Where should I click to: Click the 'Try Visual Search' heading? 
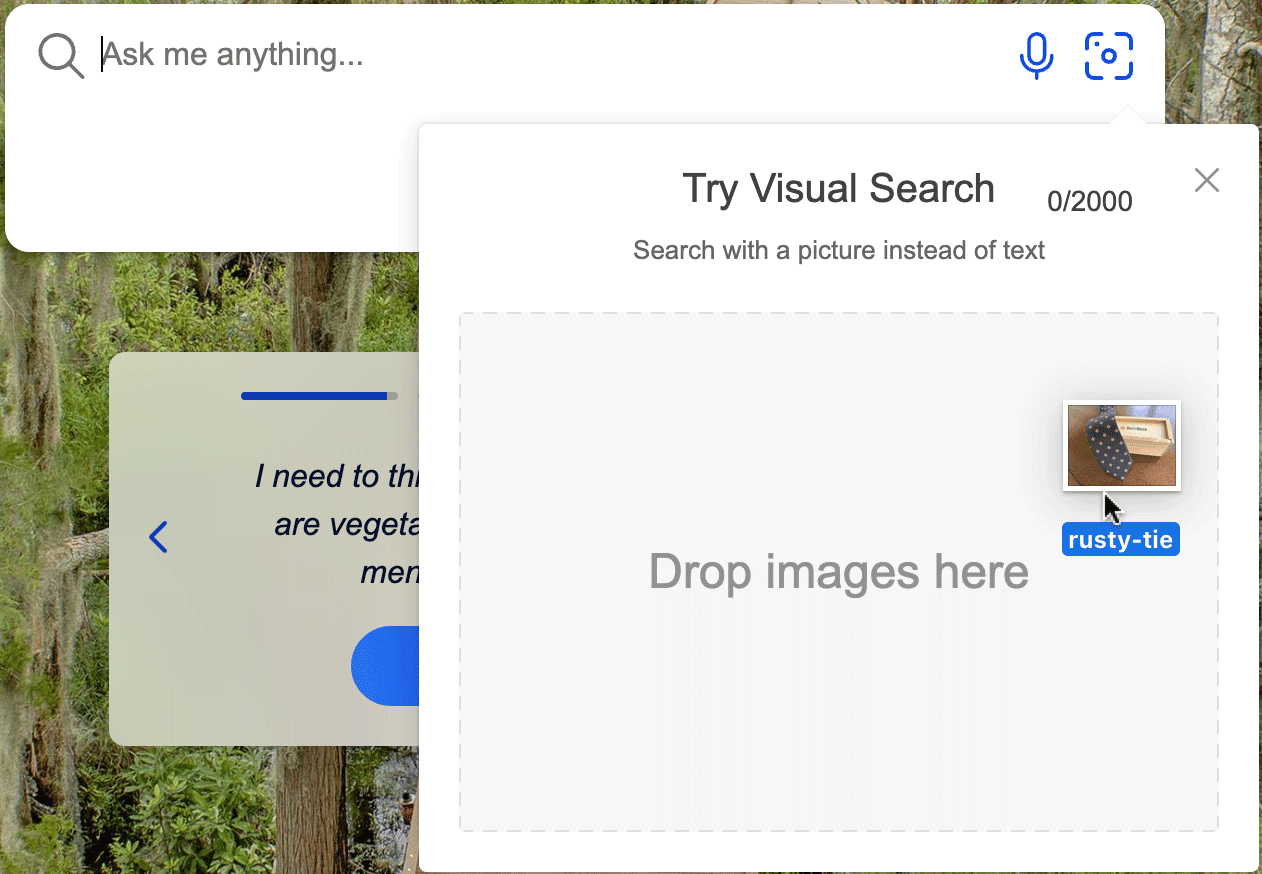click(838, 188)
